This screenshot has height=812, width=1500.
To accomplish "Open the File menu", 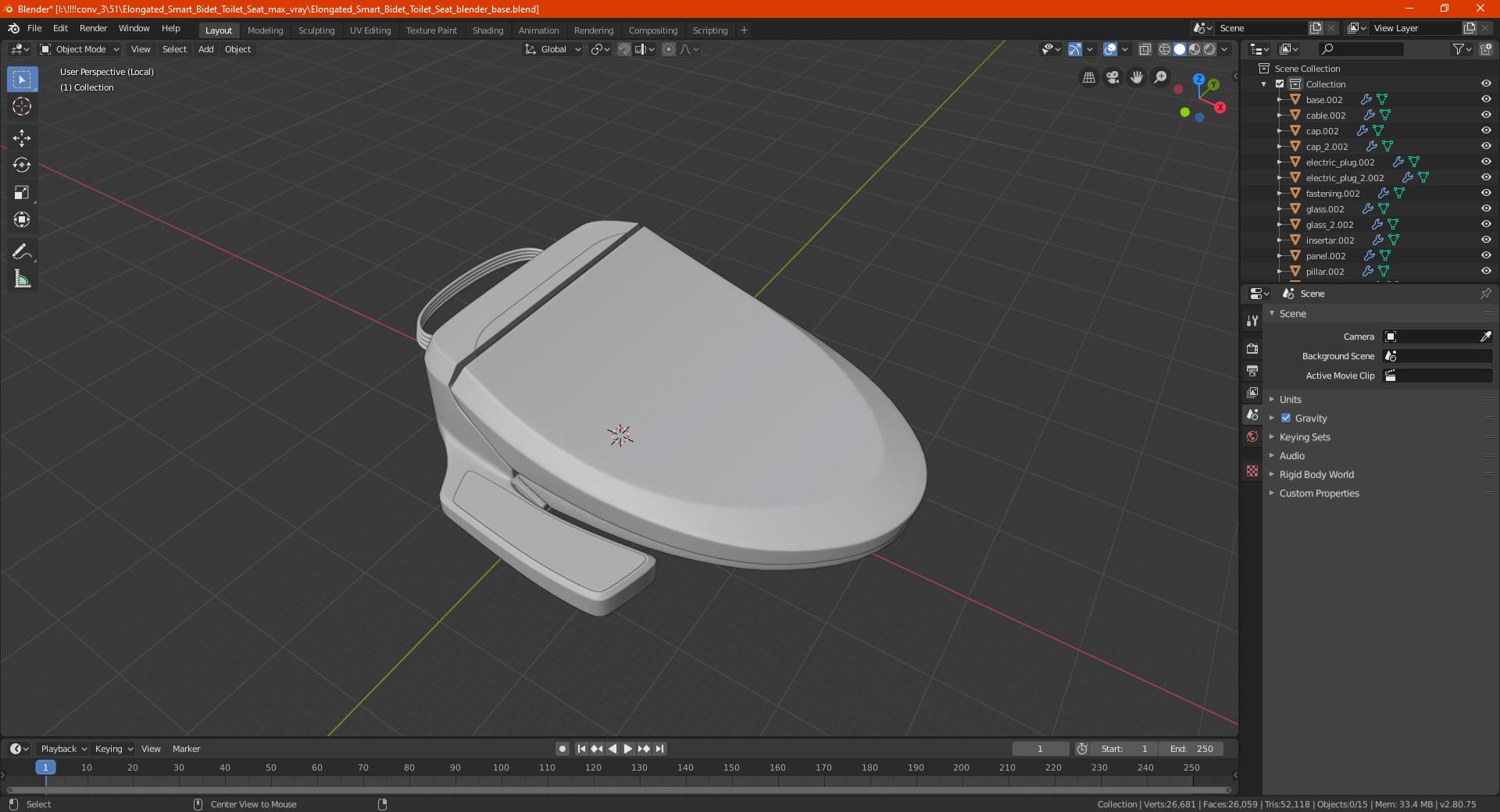I will pyautogui.click(x=34, y=28).
